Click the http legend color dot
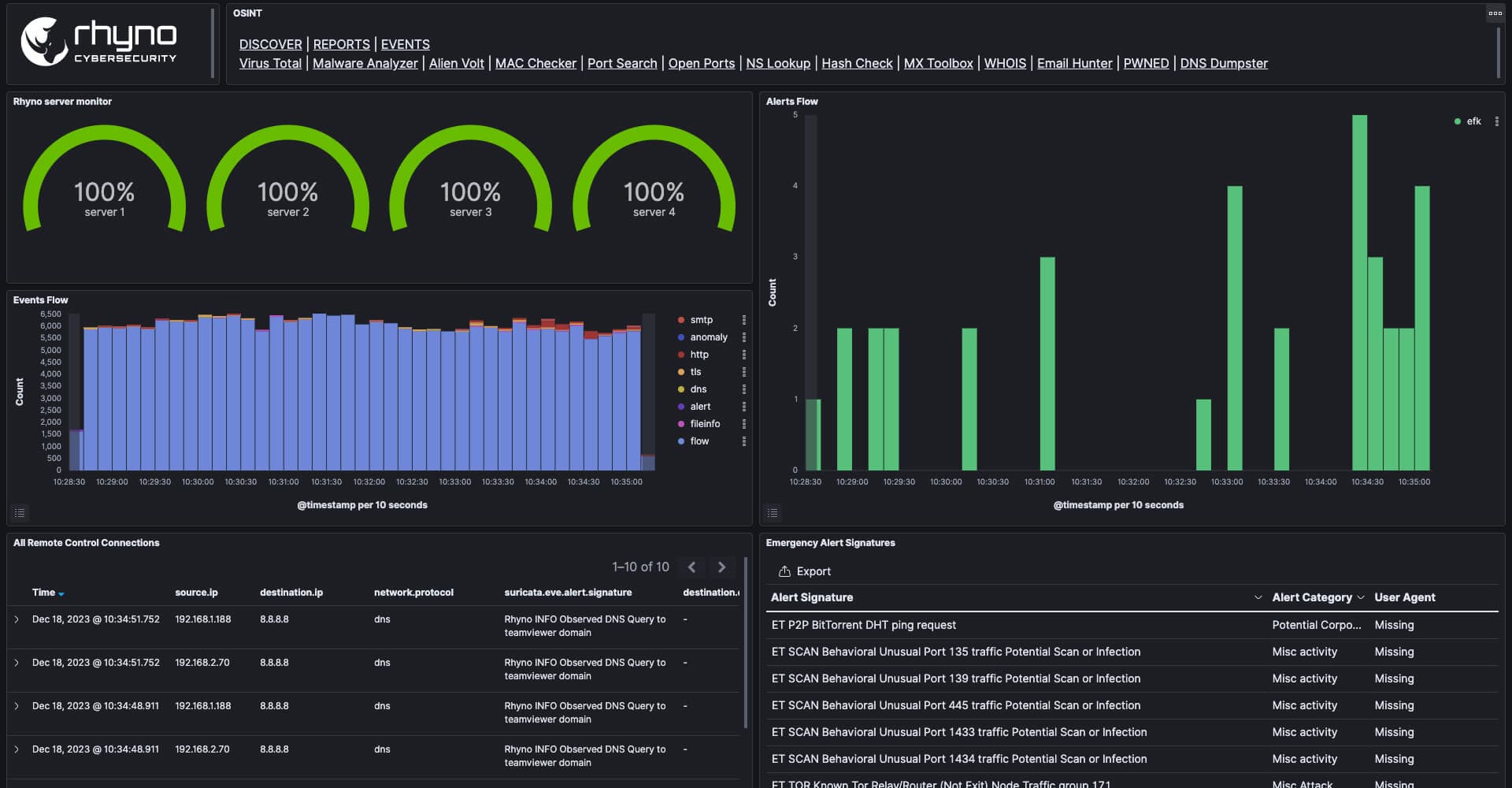 (681, 355)
